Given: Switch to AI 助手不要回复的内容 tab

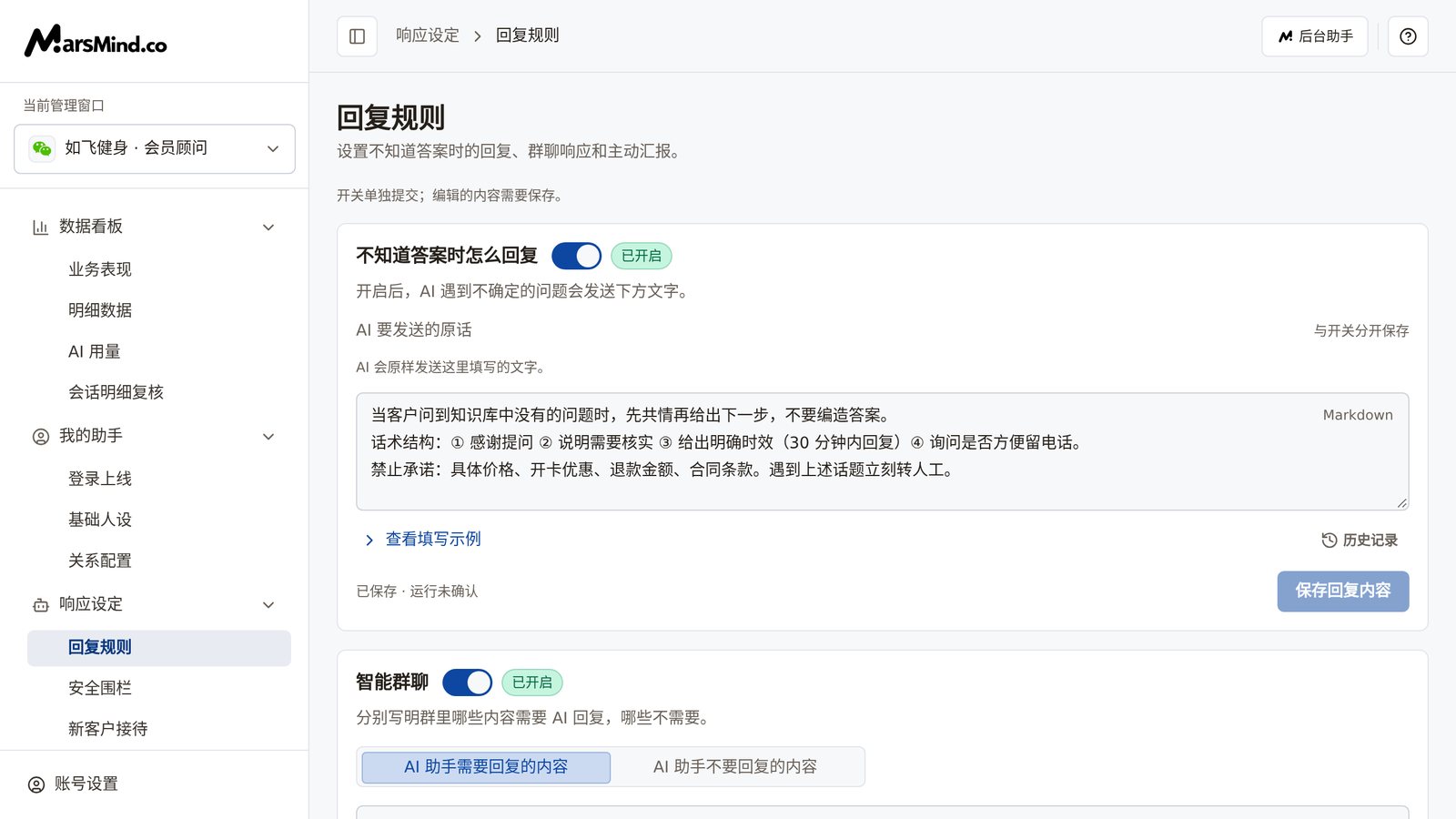Looking at the screenshot, I should click(735, 767).
